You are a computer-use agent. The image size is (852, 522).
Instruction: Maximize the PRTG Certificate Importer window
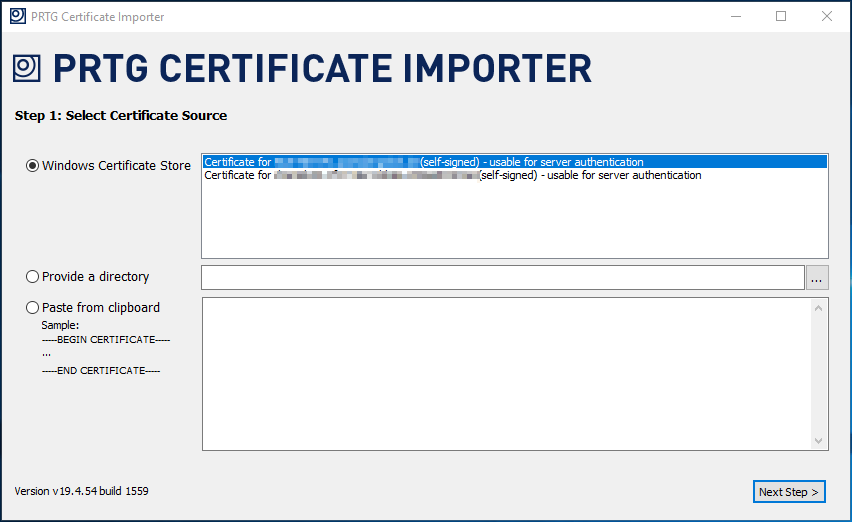[x=781, y=17]
